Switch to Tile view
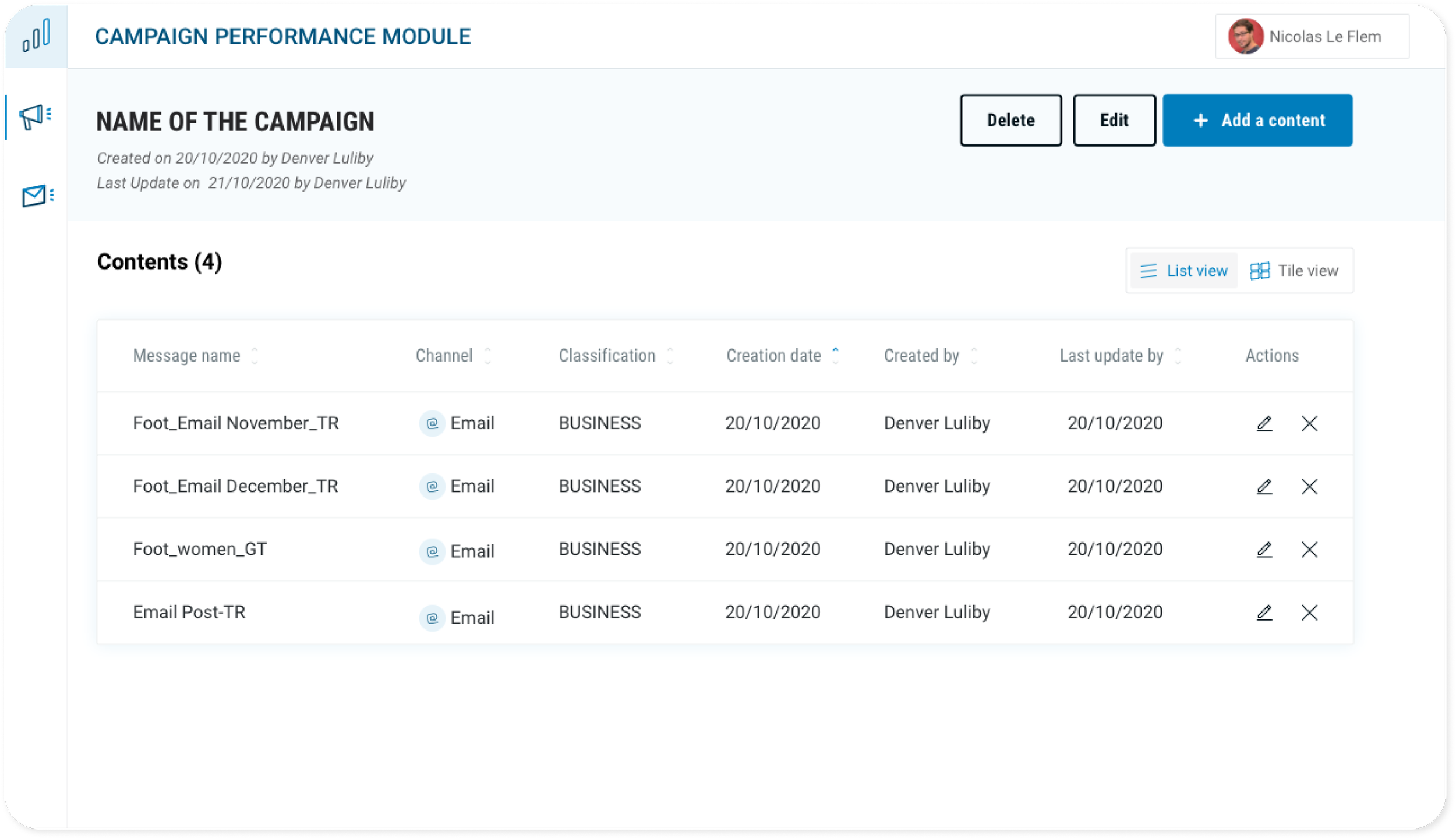Screen dimensions: 1456x839 1294,271
